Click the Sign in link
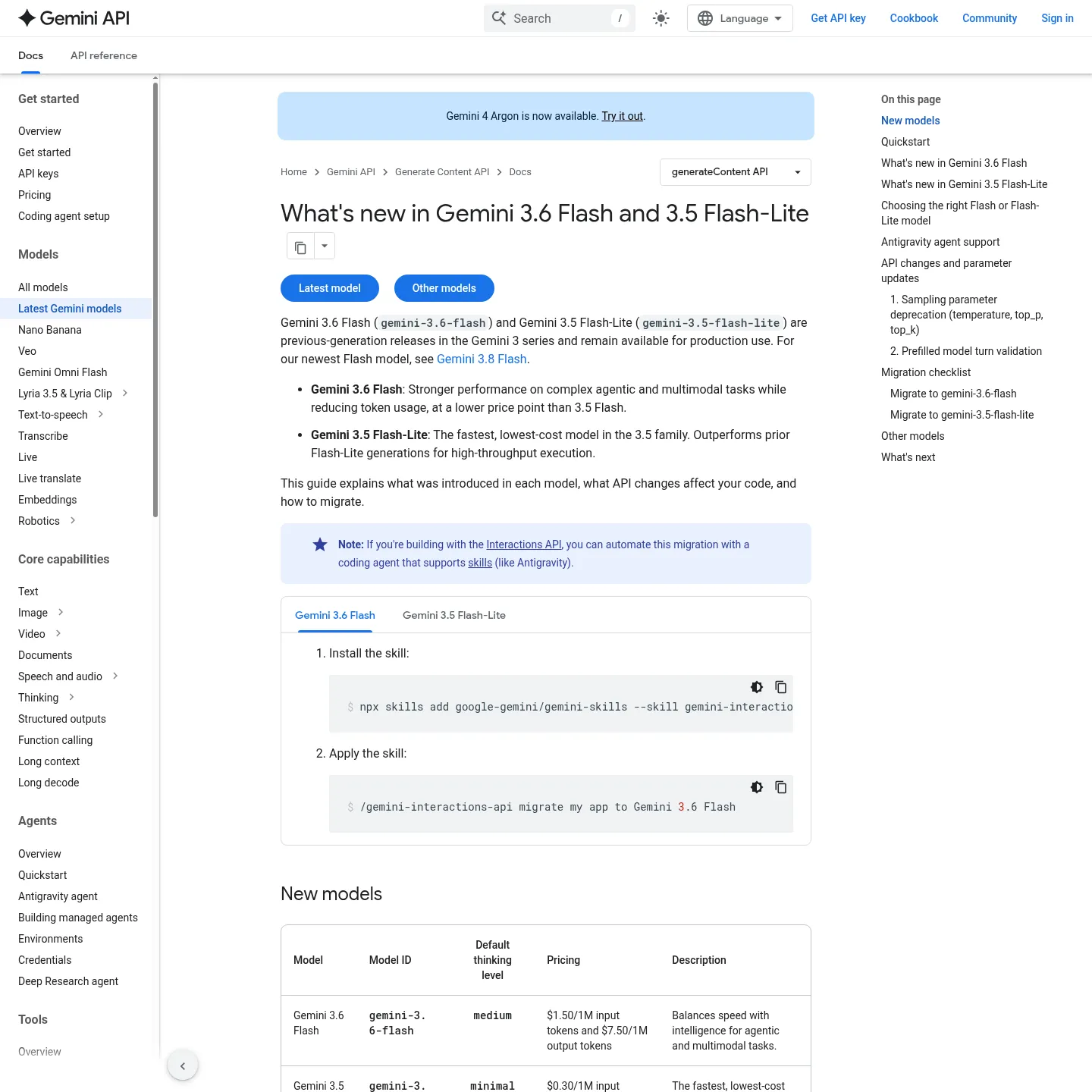 point(1057,18)
